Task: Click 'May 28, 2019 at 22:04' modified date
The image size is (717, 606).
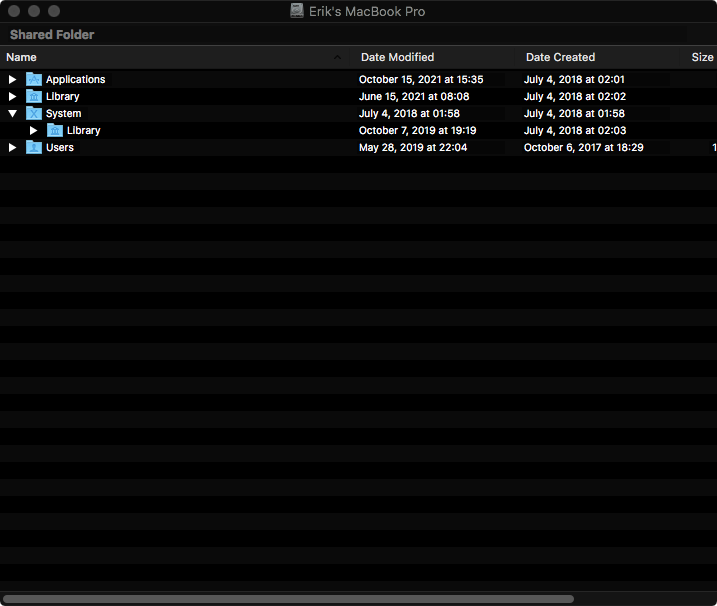Action: [413, 147]
